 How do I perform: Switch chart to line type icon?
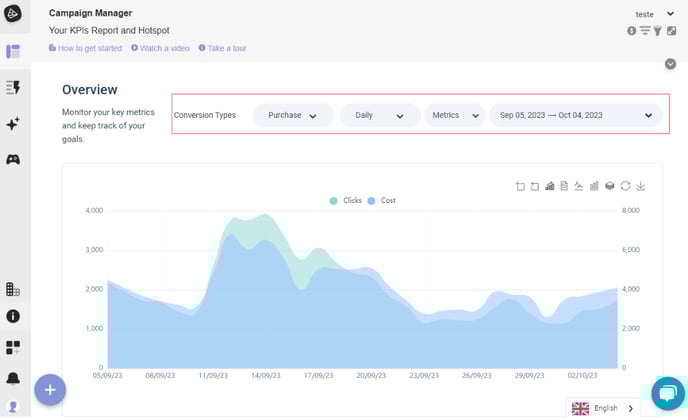[579, 186]
